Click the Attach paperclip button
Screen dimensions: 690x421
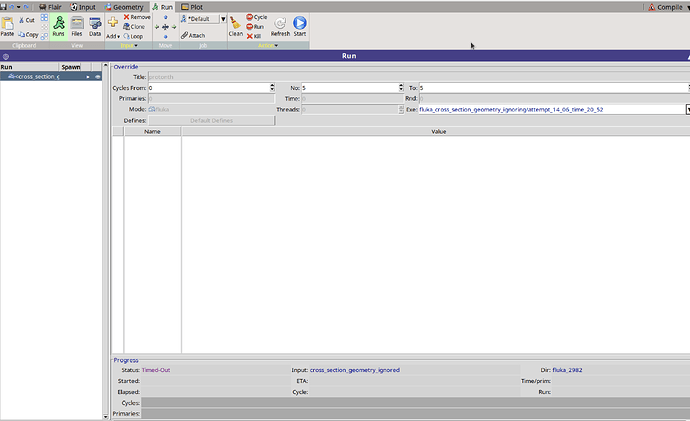(x=193, y=35)
